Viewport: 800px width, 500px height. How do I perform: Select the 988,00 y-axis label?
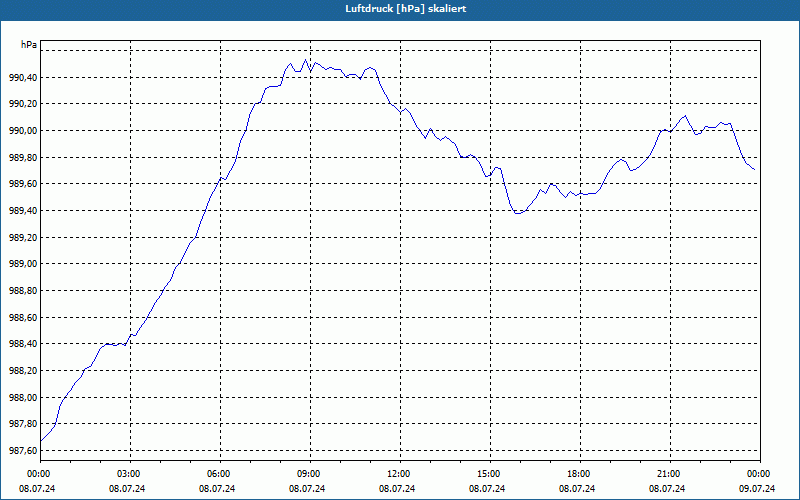coord(22,398)
